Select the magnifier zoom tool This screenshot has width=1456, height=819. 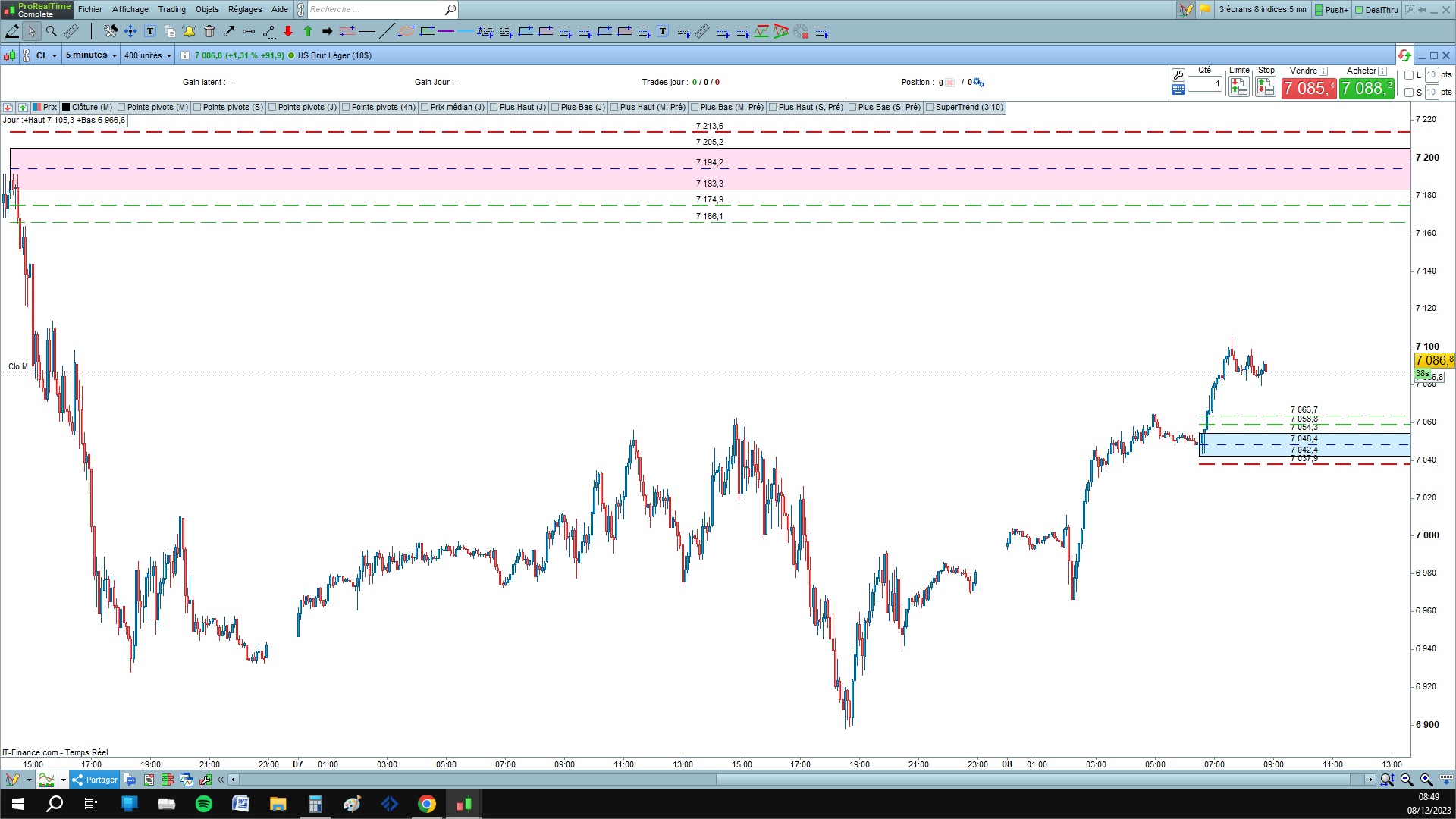point(52,31)
